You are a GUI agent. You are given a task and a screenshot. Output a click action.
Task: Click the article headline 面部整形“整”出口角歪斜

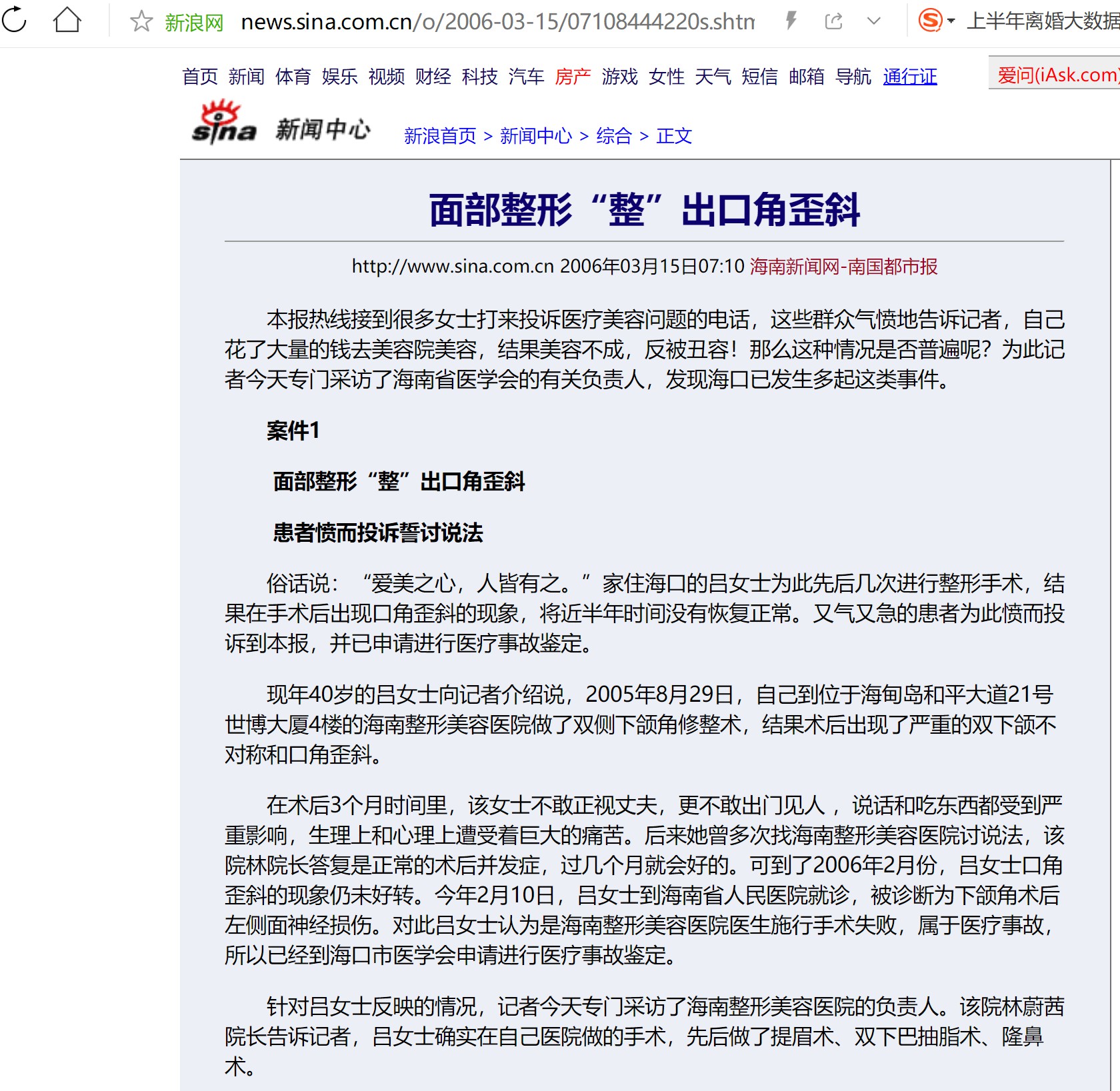coord(644,210)
